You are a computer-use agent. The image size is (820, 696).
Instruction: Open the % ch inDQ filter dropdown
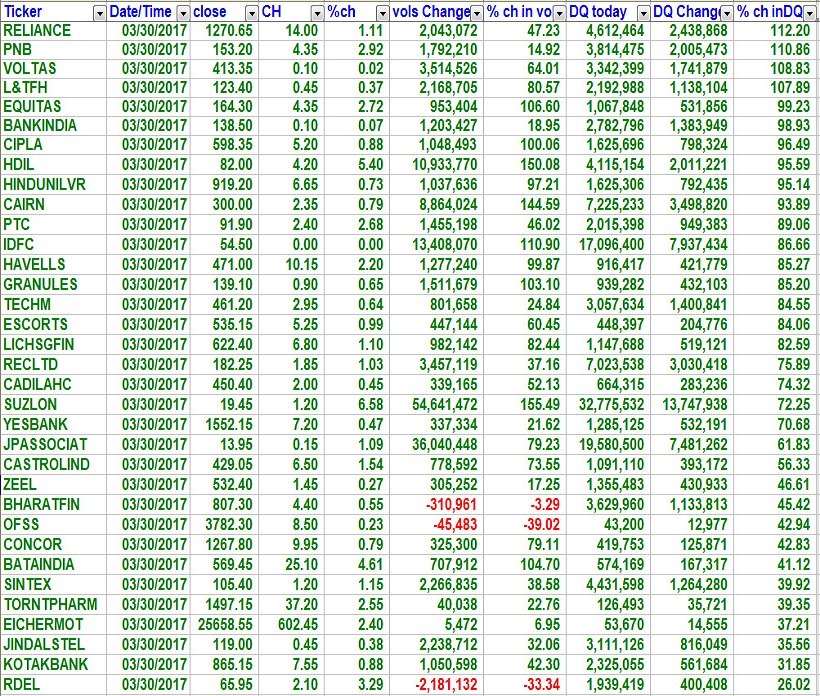point(810,13)
